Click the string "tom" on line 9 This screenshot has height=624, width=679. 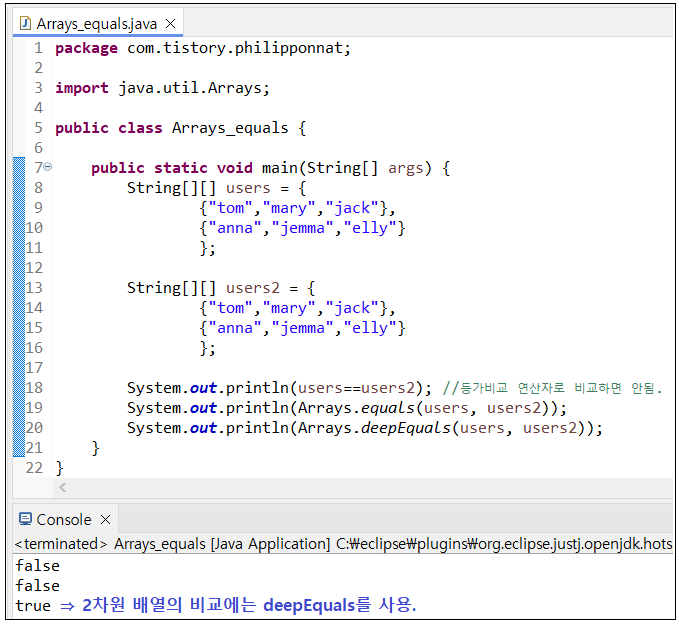(x=230, y=208)
